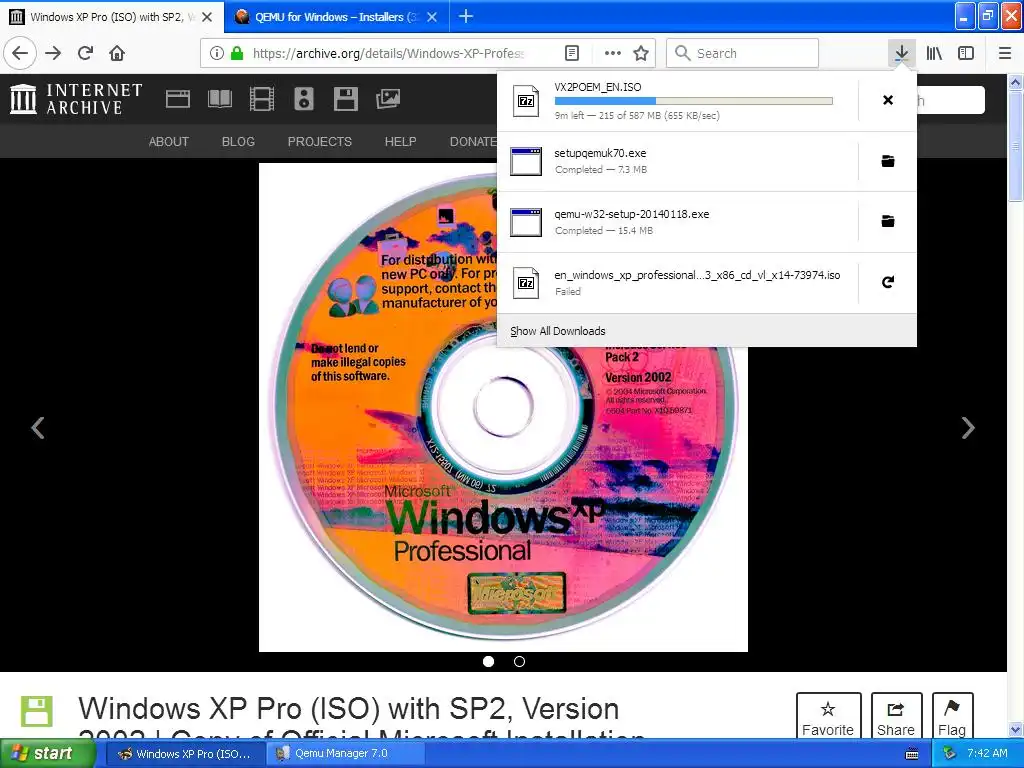Open the Archive texts book icon
Screen dimensions: 1024x768
click(x=219, y=99)
